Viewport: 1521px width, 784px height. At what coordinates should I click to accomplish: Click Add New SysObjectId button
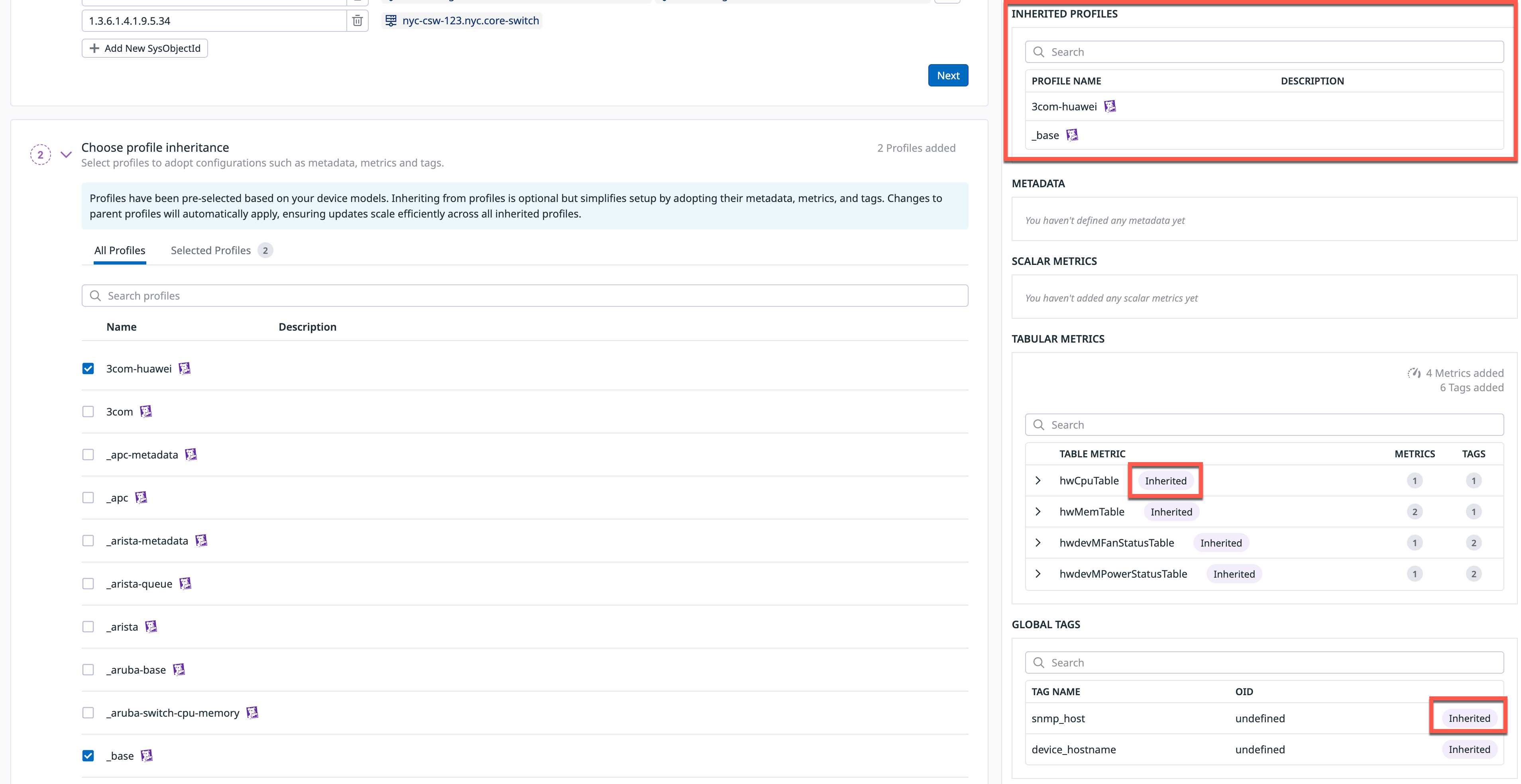145,48
